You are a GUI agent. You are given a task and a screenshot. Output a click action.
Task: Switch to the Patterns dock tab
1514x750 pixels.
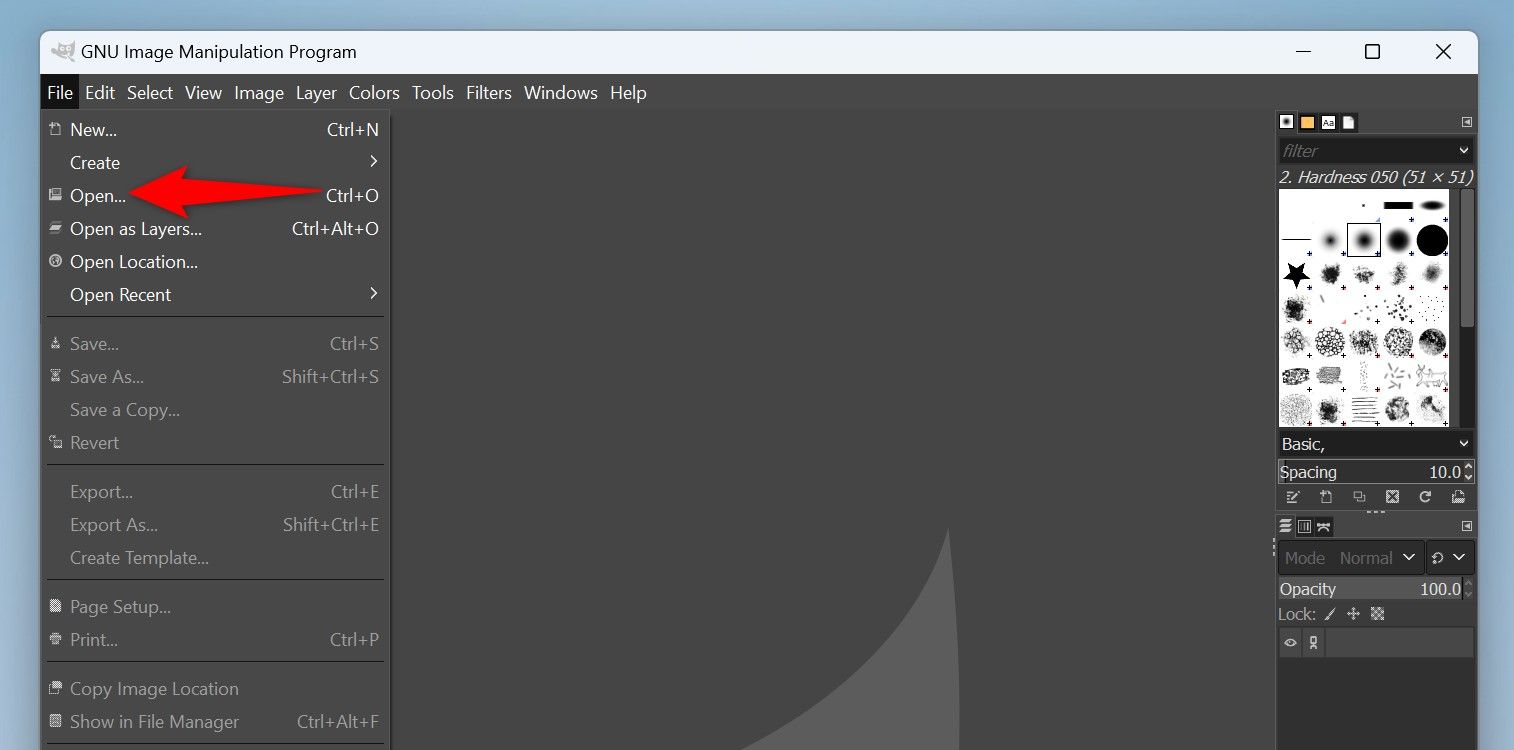[x=1307, y=122]
